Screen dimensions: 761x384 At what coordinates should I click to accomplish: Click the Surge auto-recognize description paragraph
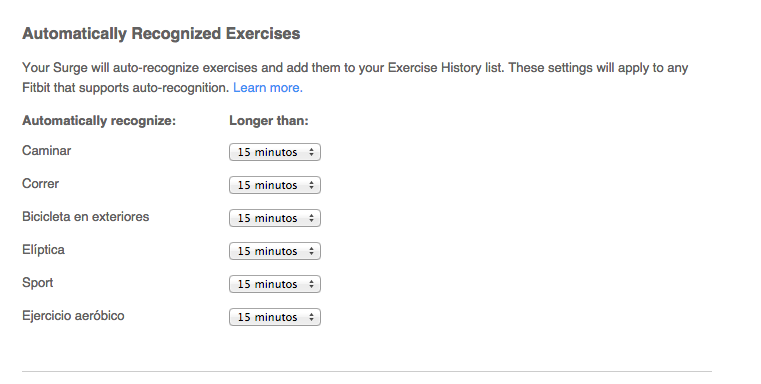pyautogui.click(x=355, y=78)
